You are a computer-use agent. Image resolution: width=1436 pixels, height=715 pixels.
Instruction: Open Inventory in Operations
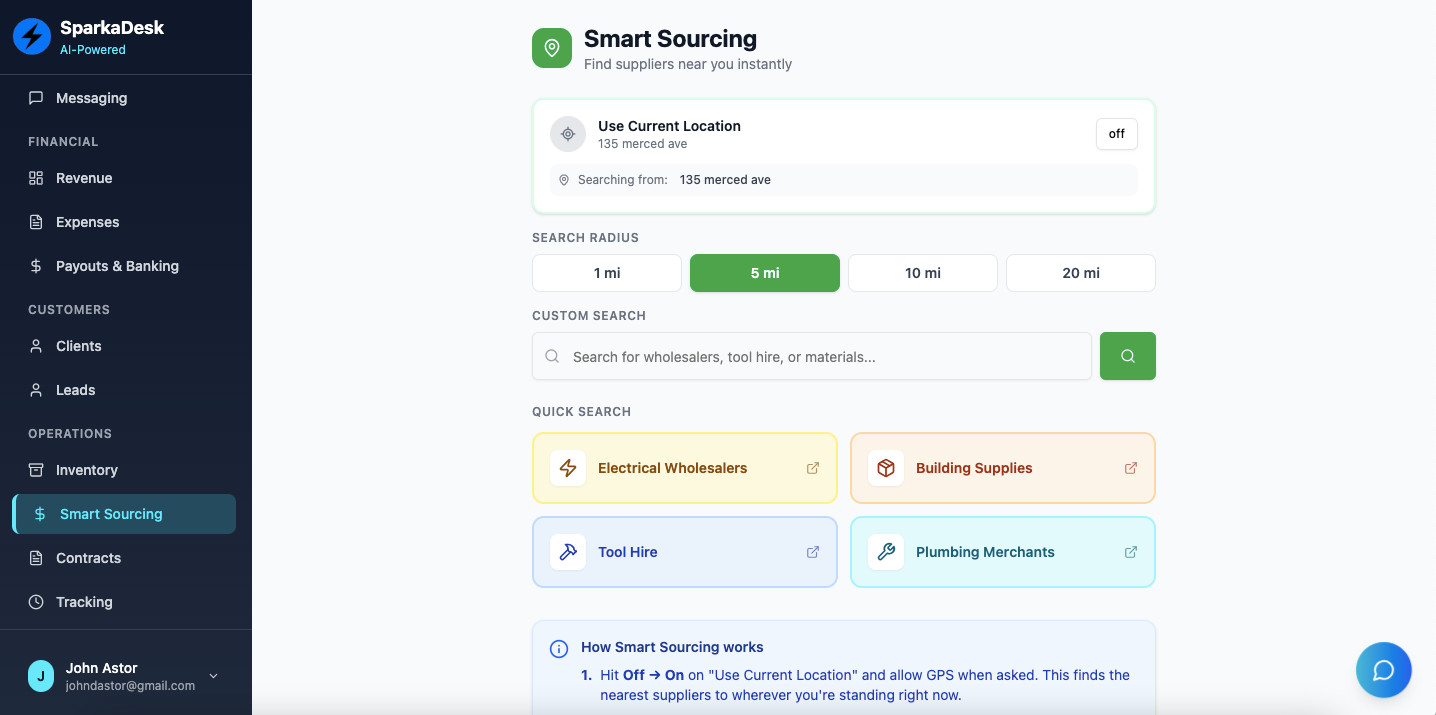124,470
